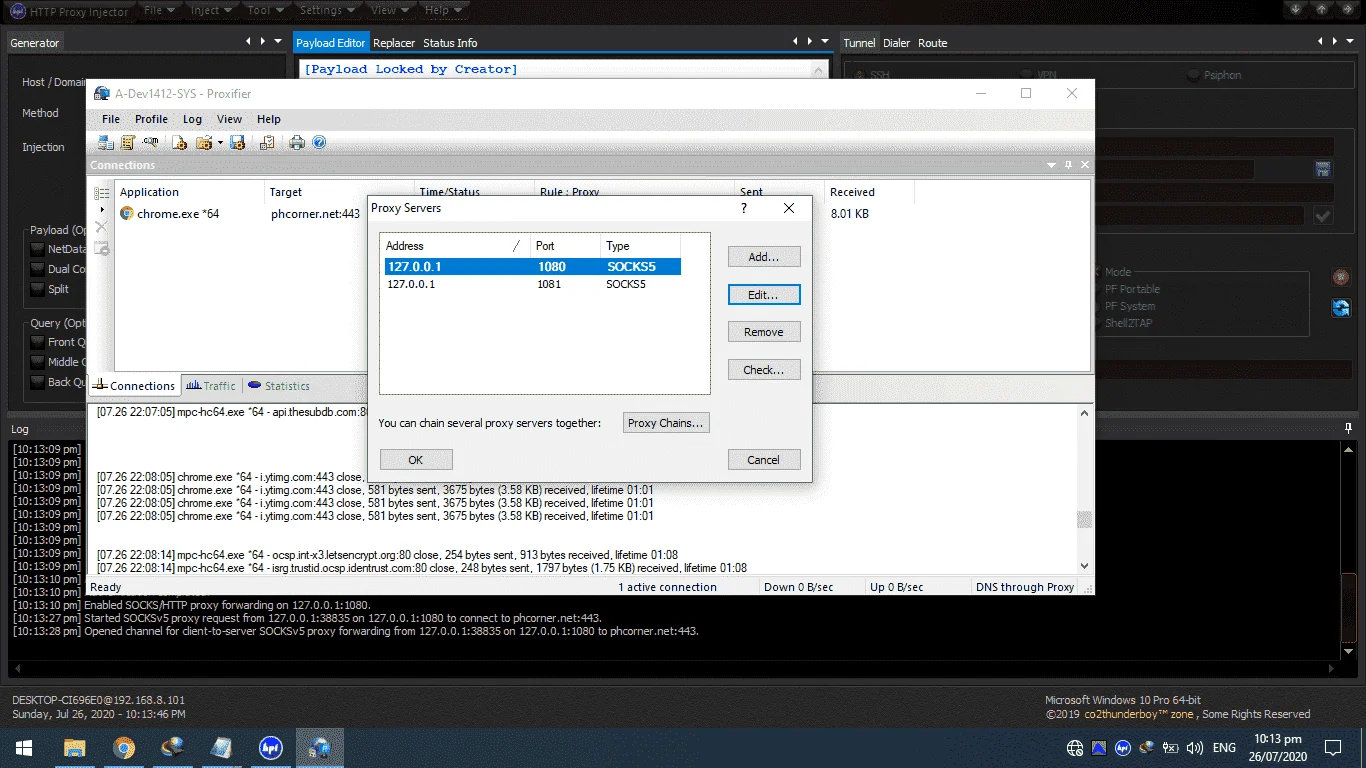
Task: Click the network globe icon in system tray
Action: pos(1075,748)
